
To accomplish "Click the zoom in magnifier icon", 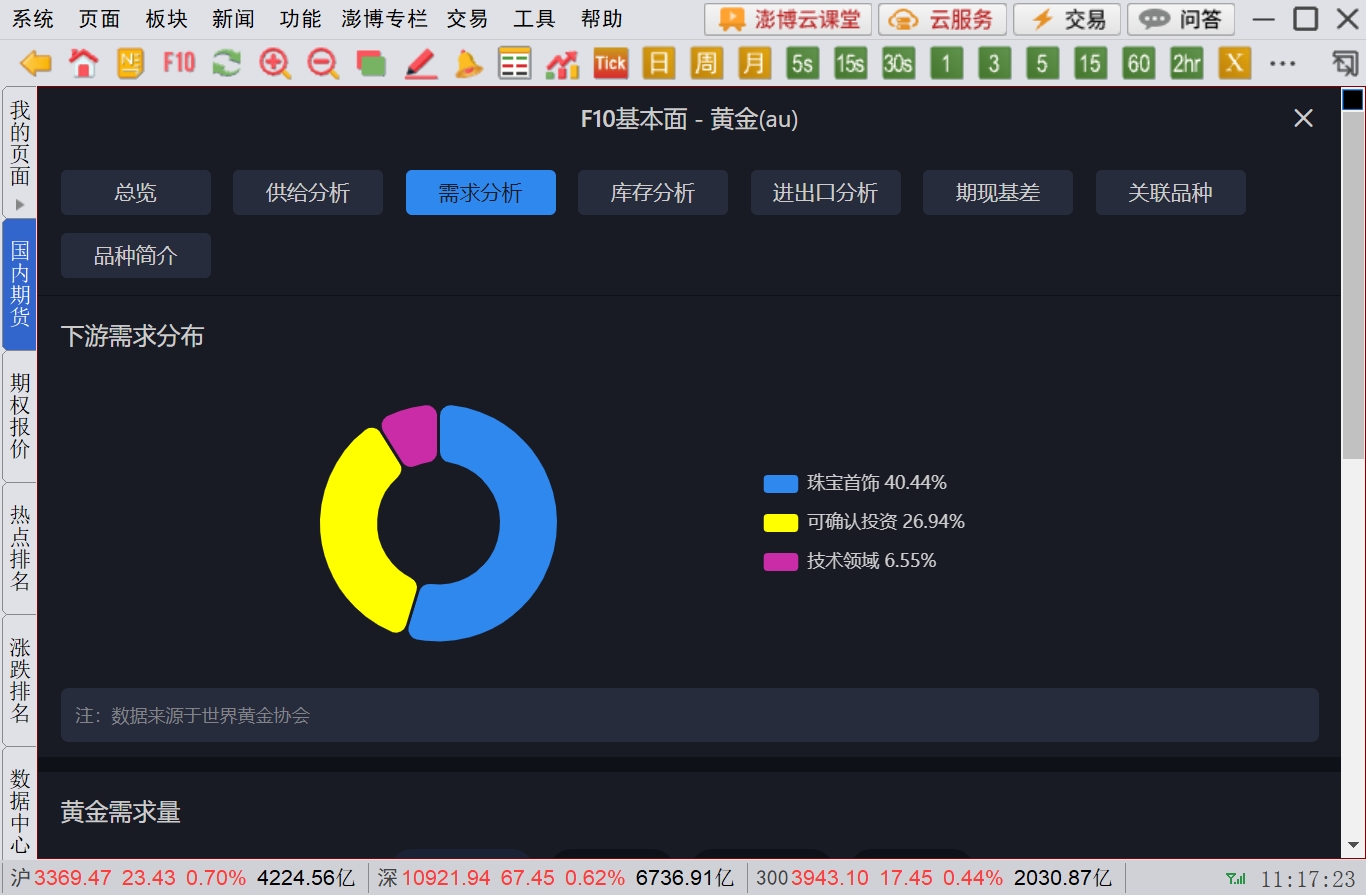I will pyautogui.click(x=275, y=64).
